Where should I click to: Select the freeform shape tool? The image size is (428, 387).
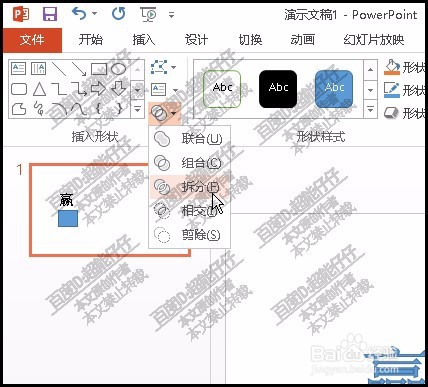[x=19, y=109]
